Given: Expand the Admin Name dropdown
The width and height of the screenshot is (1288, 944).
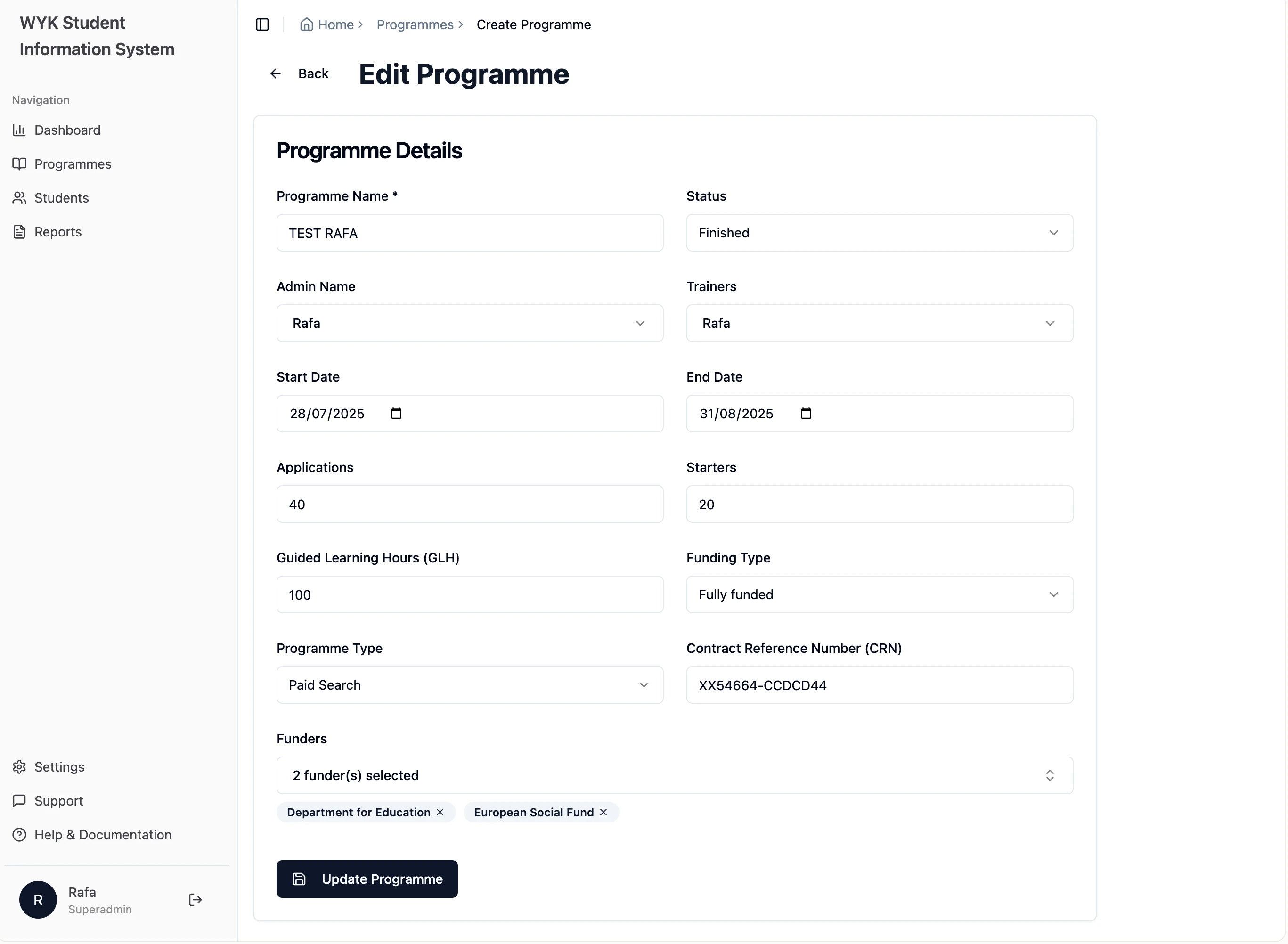Looking at the screenshot, I should [x=469, y=324].
